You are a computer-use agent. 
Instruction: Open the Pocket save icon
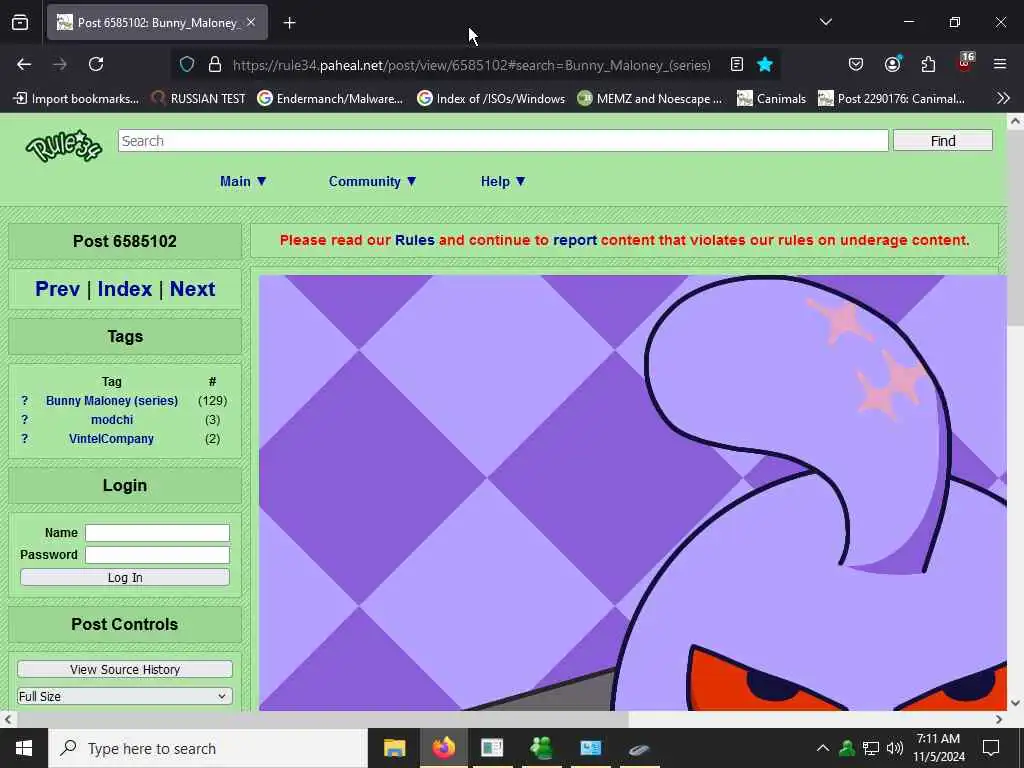point(856,64)
